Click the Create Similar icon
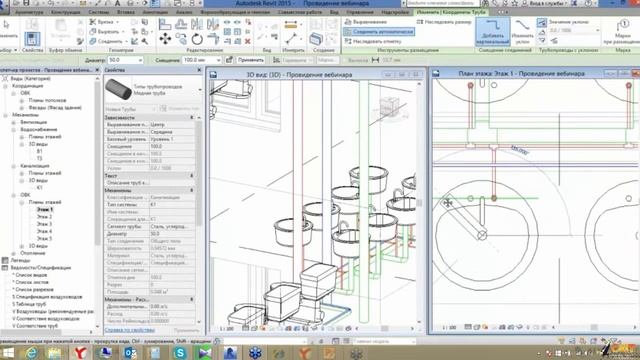Image resolution: width=640 pixels, height=360 pixels. tap(316, 39)
